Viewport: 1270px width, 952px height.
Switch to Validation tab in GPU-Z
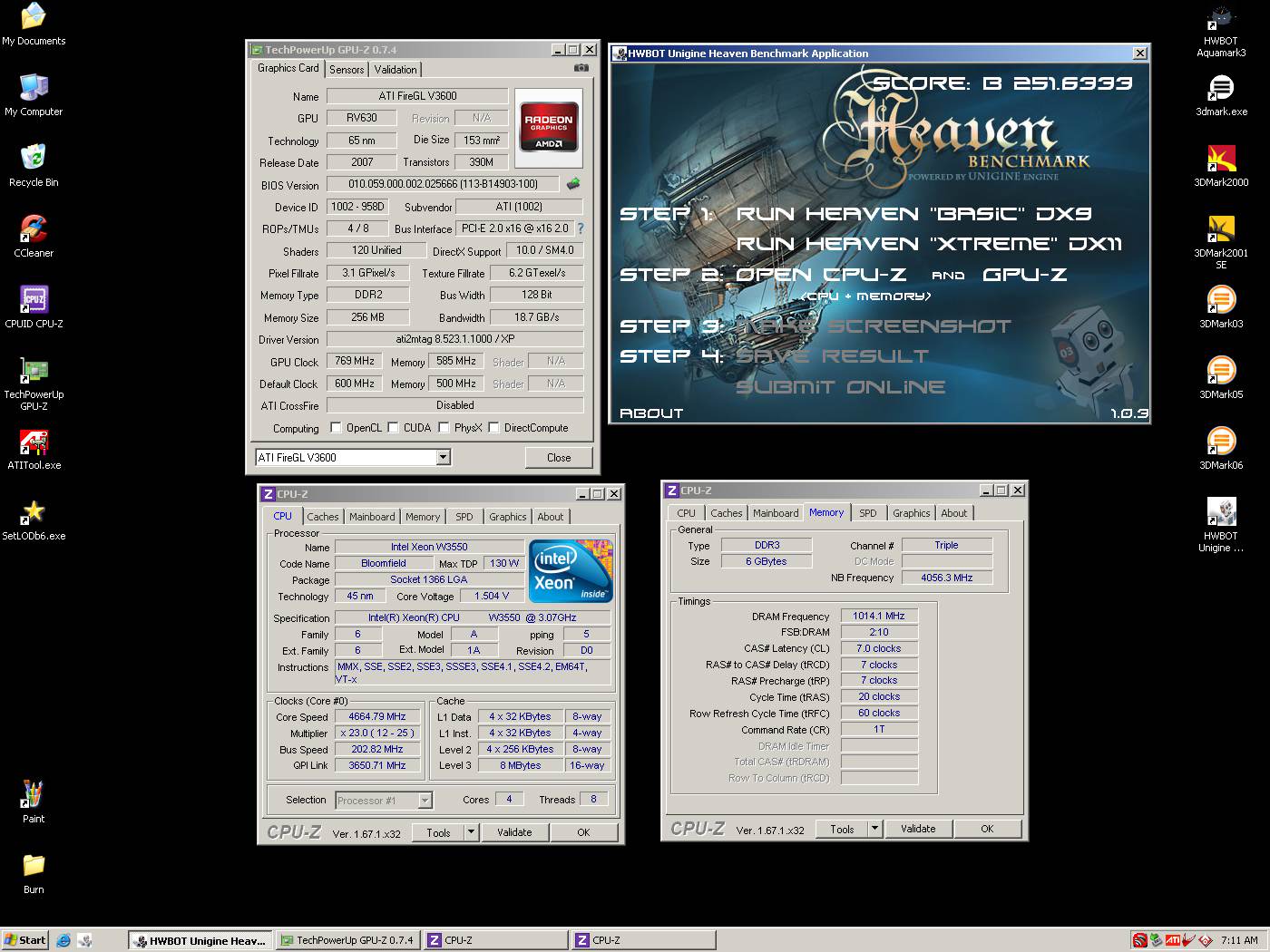pos(396,70)
